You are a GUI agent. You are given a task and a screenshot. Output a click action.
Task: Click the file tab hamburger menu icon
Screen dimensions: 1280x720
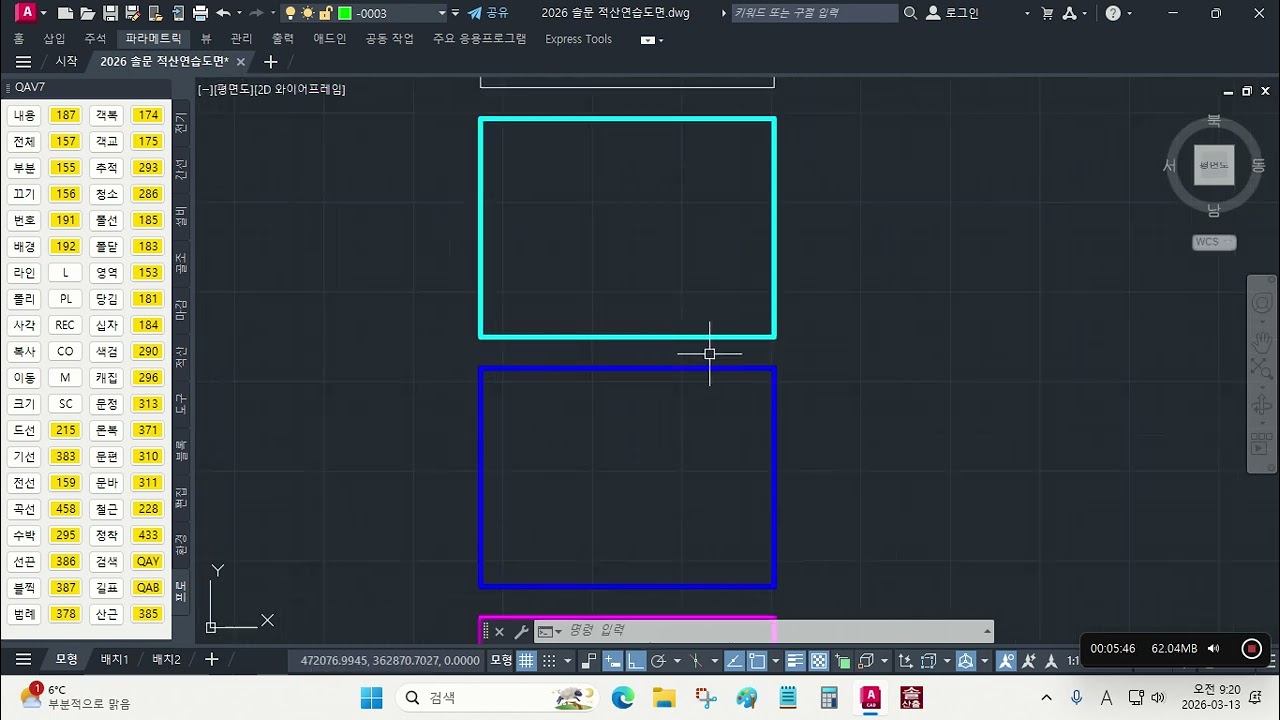[23, 61]
